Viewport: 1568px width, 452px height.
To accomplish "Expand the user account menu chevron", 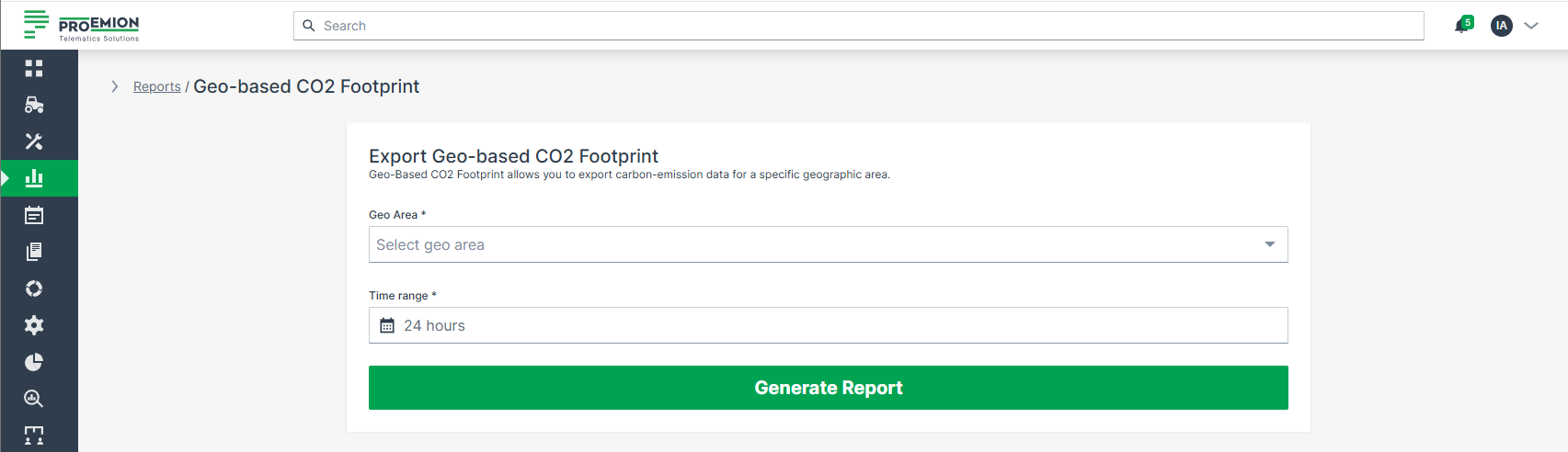I will tap(1531, 26).
